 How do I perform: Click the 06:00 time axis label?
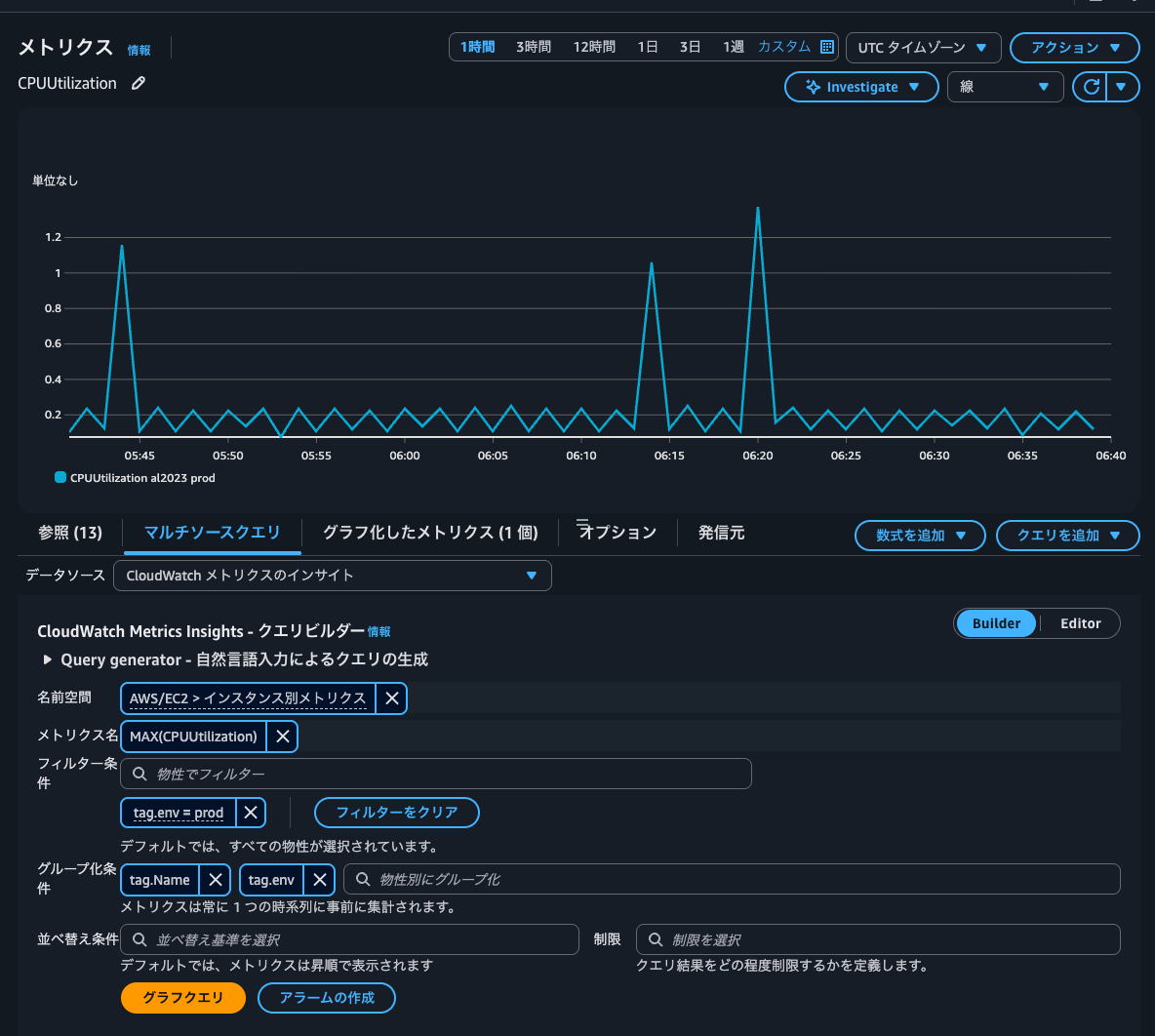tap(405, 456)
